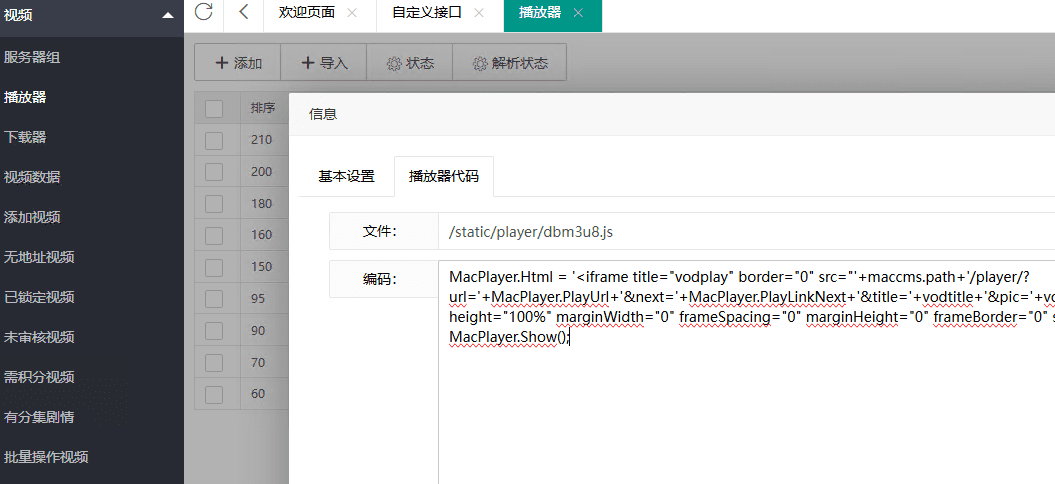
Task: Toggle the select-all checkbox in the header
Action: click(214, 108)
